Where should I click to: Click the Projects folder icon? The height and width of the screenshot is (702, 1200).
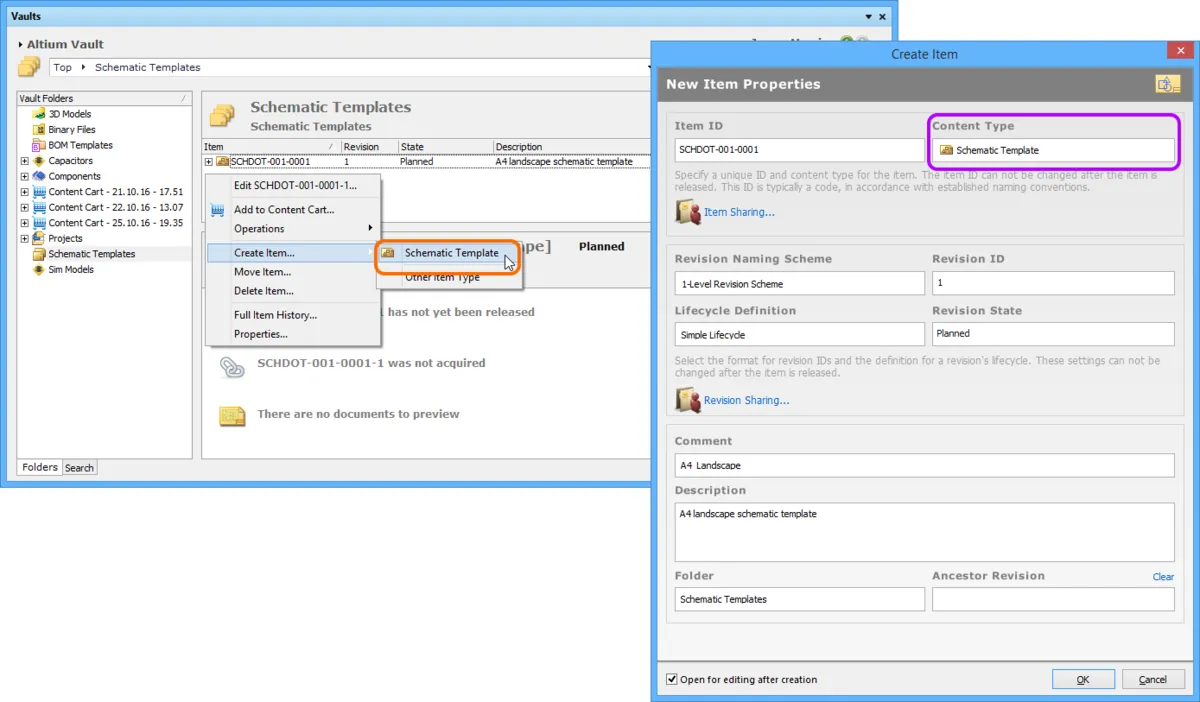point(39,238)
